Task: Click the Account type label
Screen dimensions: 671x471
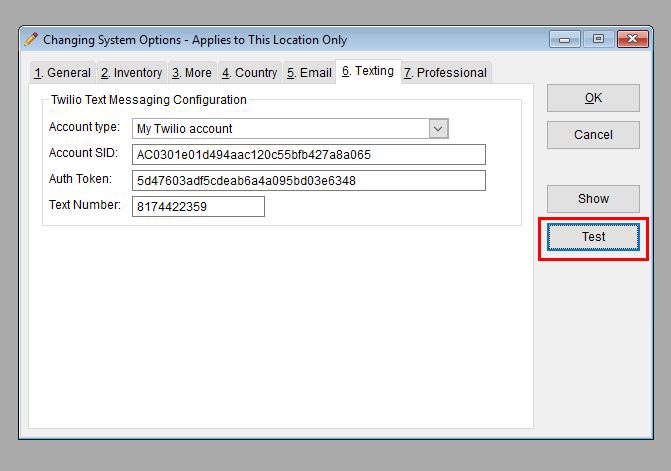Action: pyautogui.click(x=84, y=127)
